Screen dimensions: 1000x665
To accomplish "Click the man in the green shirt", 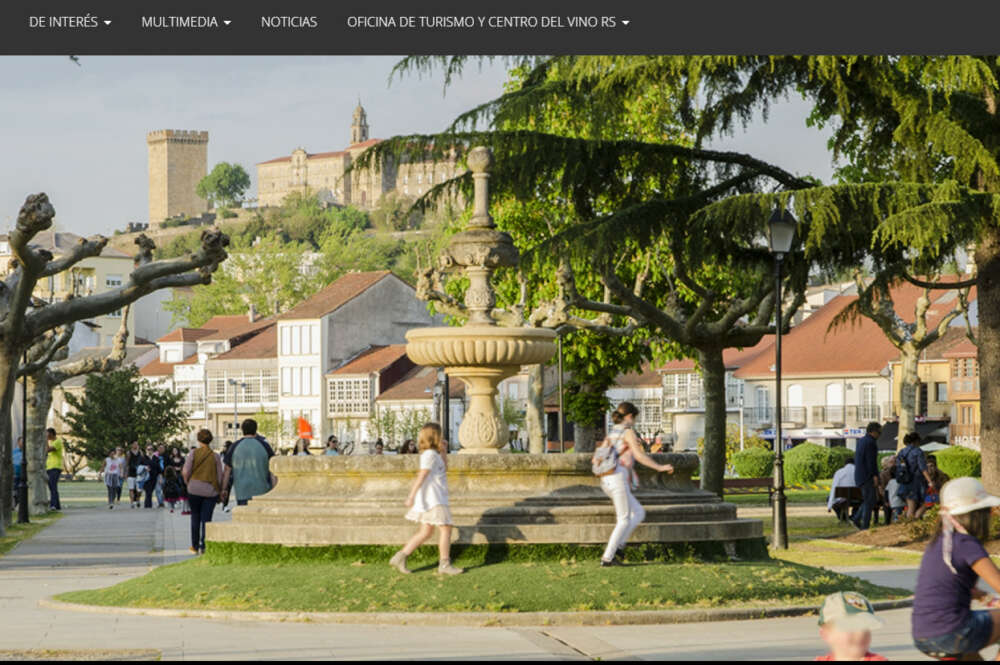I will tap(249, 463).
